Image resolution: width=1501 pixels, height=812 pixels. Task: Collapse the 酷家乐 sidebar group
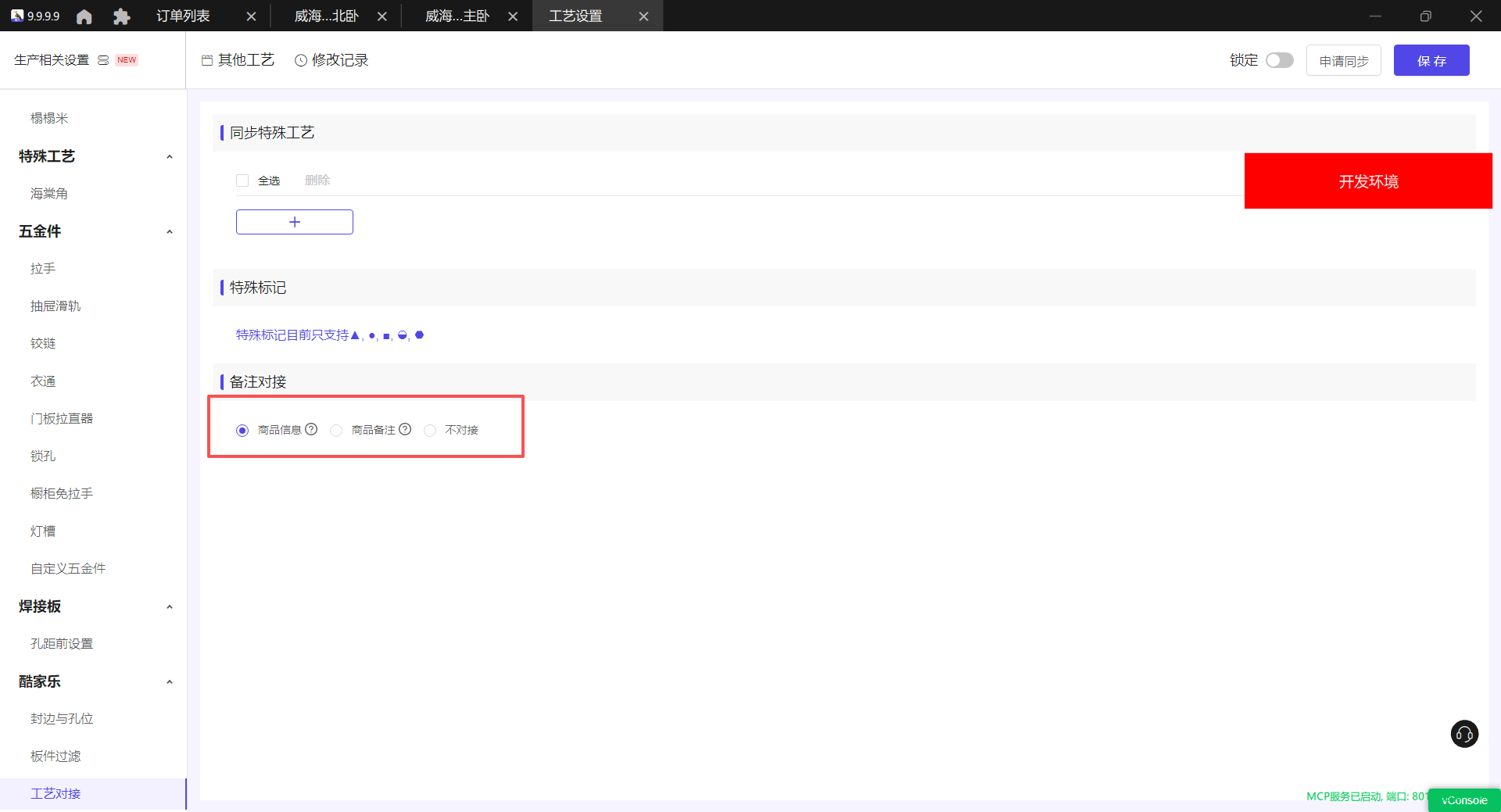point(170,681)
